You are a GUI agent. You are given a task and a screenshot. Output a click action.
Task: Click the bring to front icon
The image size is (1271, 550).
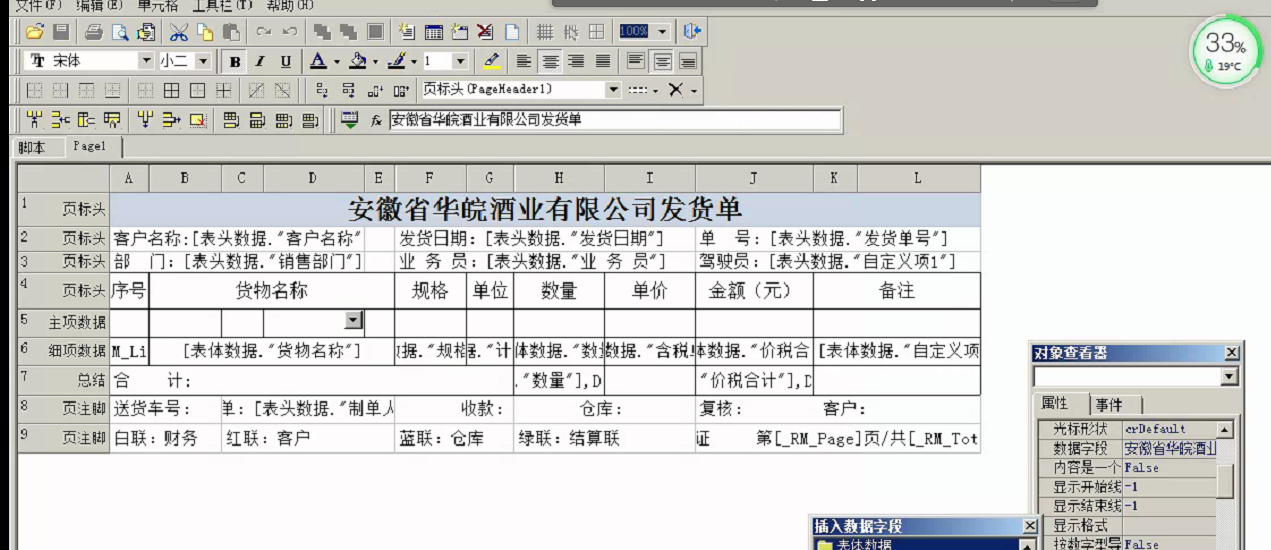[x=323, y=32]
